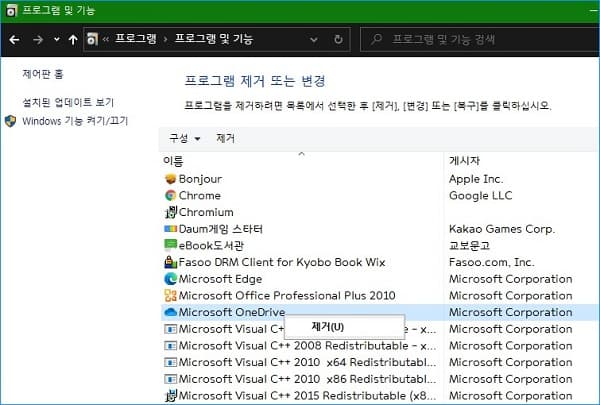Image resolution: width=600 pixels, height=405 pixels.
Task: Choose 제거(U) in the context menu
Action: point(344,327)
